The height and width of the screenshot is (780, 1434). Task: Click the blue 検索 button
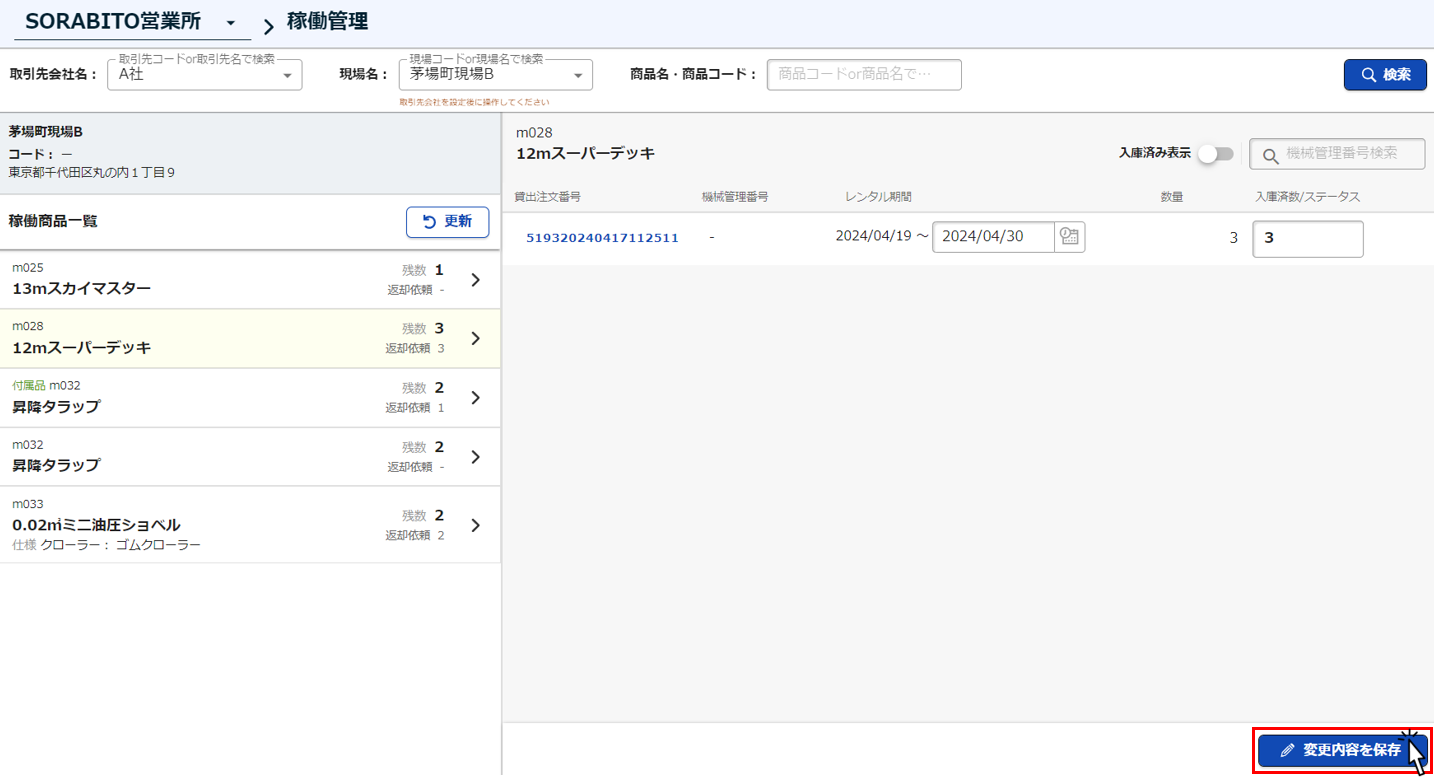[1385, 75]
